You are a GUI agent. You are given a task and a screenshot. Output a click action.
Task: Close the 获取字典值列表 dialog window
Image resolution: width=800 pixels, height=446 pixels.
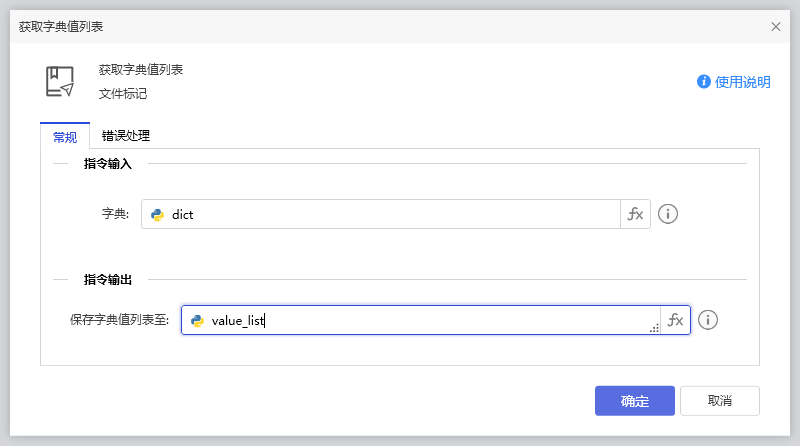[x=776, y=26]
